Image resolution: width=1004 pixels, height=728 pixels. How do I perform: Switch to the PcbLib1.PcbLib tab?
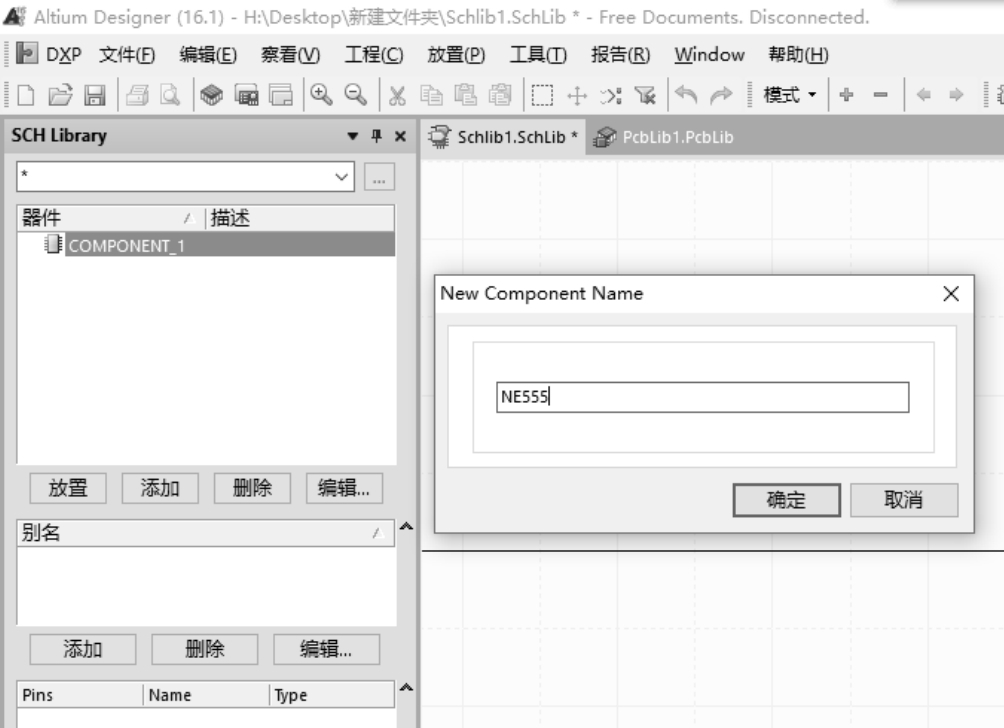click(x=663, y=137)
